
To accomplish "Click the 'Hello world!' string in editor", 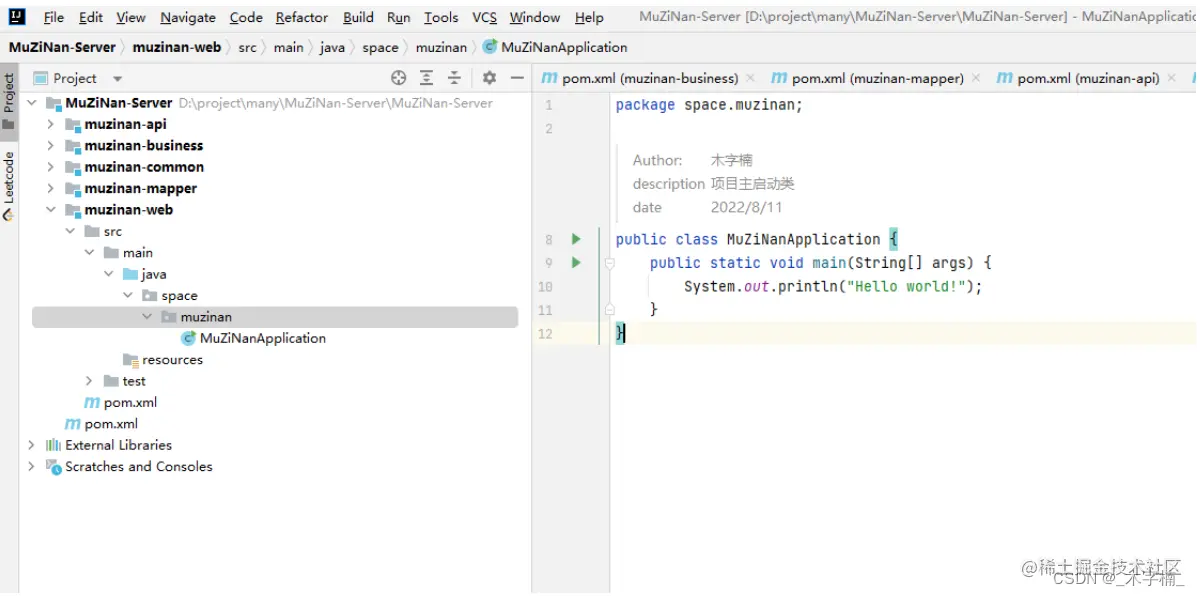I will [x=907, y=287].
